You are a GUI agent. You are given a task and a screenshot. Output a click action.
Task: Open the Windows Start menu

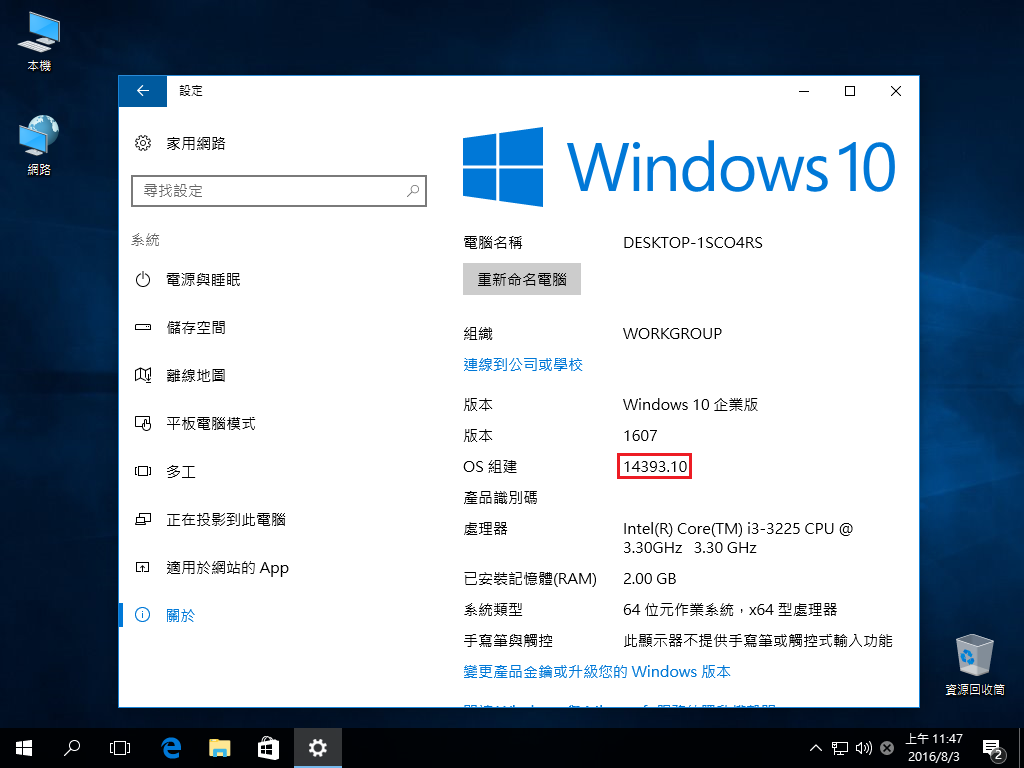click(24, 748)
